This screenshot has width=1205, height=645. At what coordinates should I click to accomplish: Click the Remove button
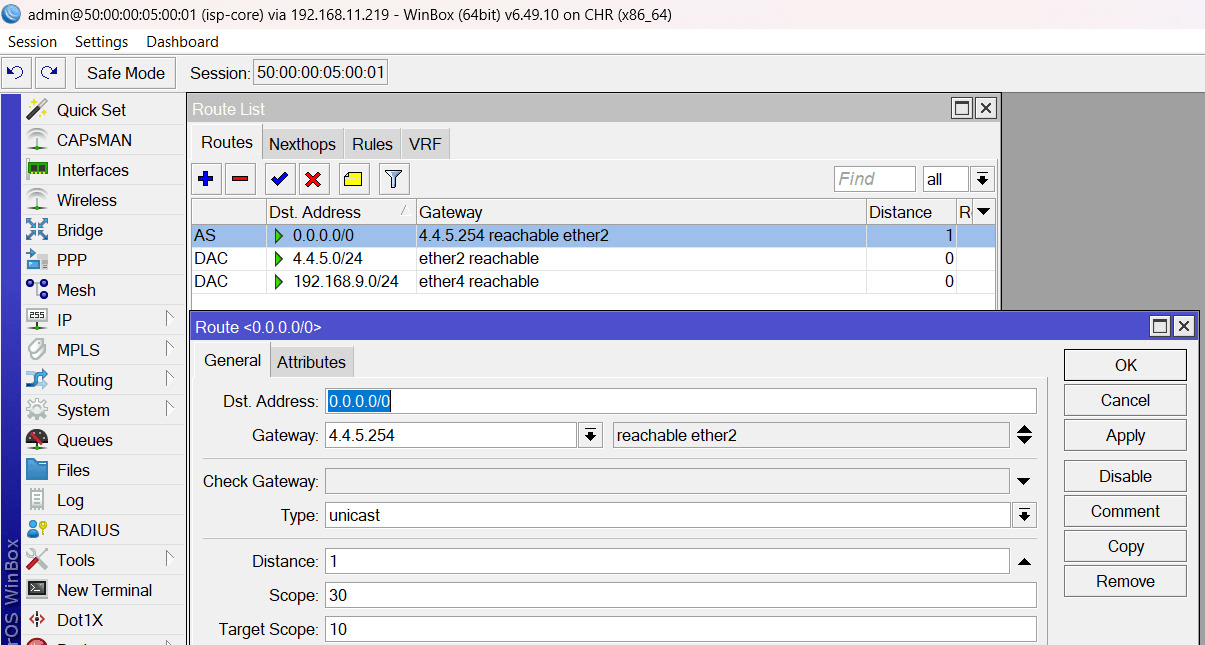click(x=1125, y=581)
